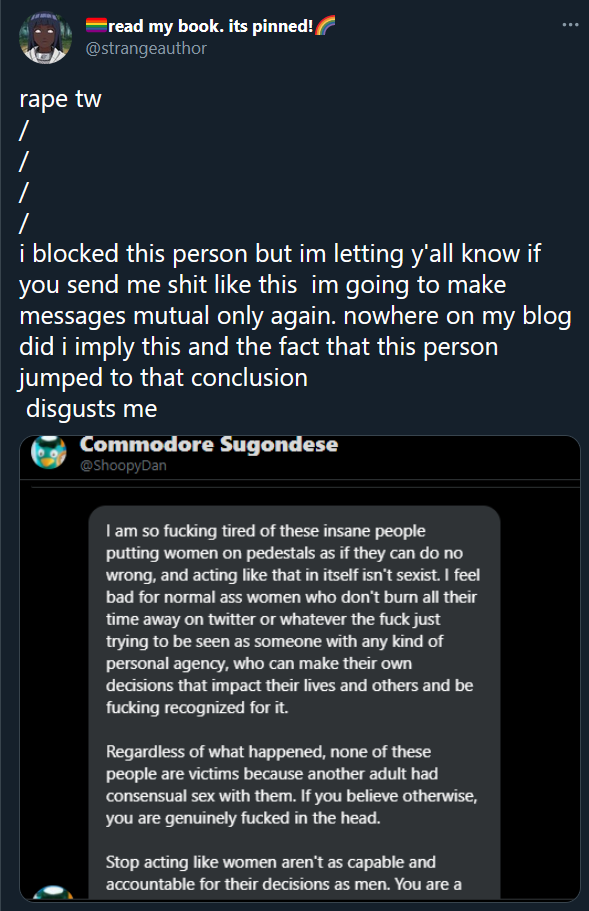This screenshot has height=911, width=589.
Task: Click the Commodore Sugondese bird avatar
Action: [x=49, y=453]
